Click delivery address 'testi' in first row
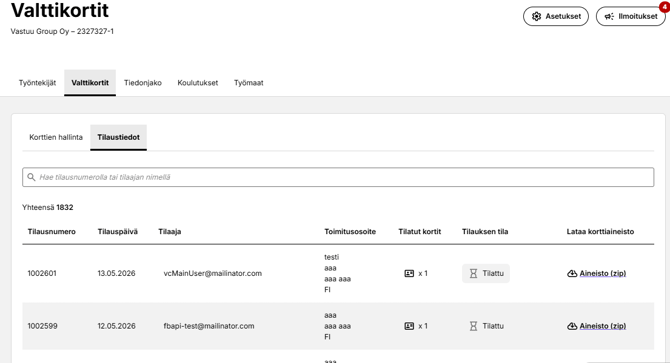The width and height of the screenshot is (670, 363). (332, 257)
